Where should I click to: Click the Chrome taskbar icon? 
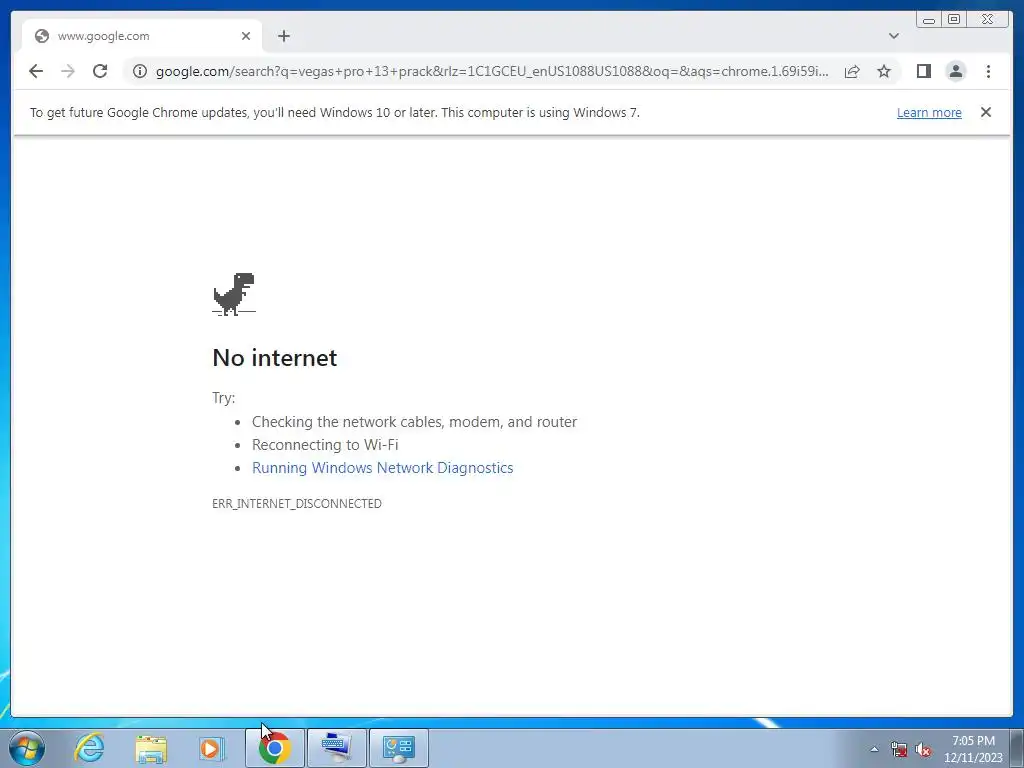coord(274,748)
